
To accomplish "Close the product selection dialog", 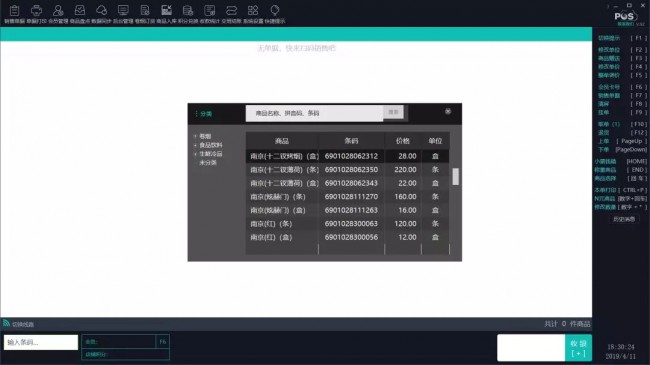I will coord(448,111).
